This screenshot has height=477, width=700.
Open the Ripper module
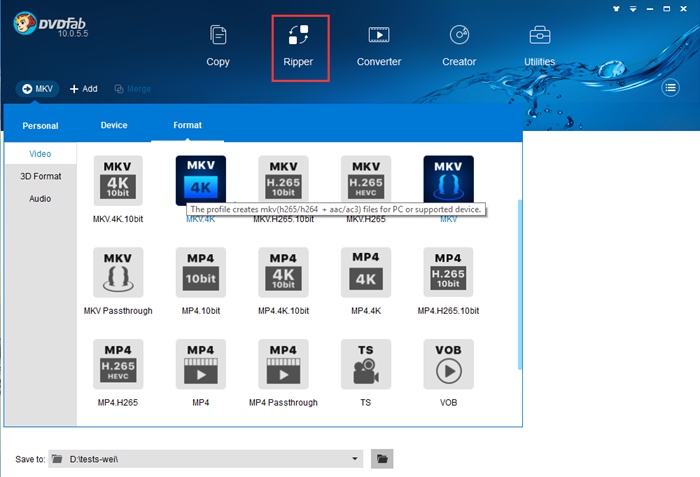(x=298, y=46)
